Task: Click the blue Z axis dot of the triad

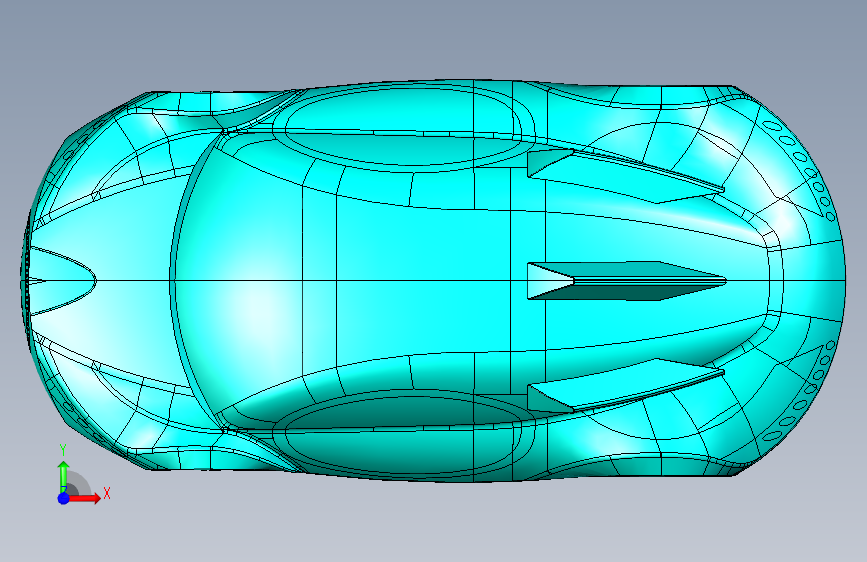Action: (x=64, y=498)
